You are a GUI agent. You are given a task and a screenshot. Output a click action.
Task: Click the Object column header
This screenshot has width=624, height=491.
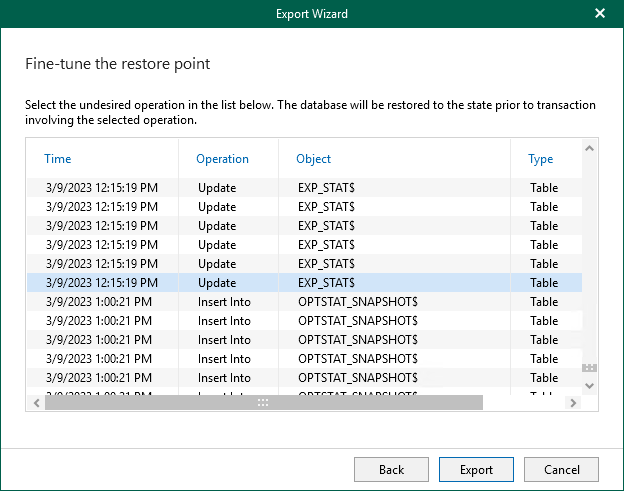pos(313,159)
